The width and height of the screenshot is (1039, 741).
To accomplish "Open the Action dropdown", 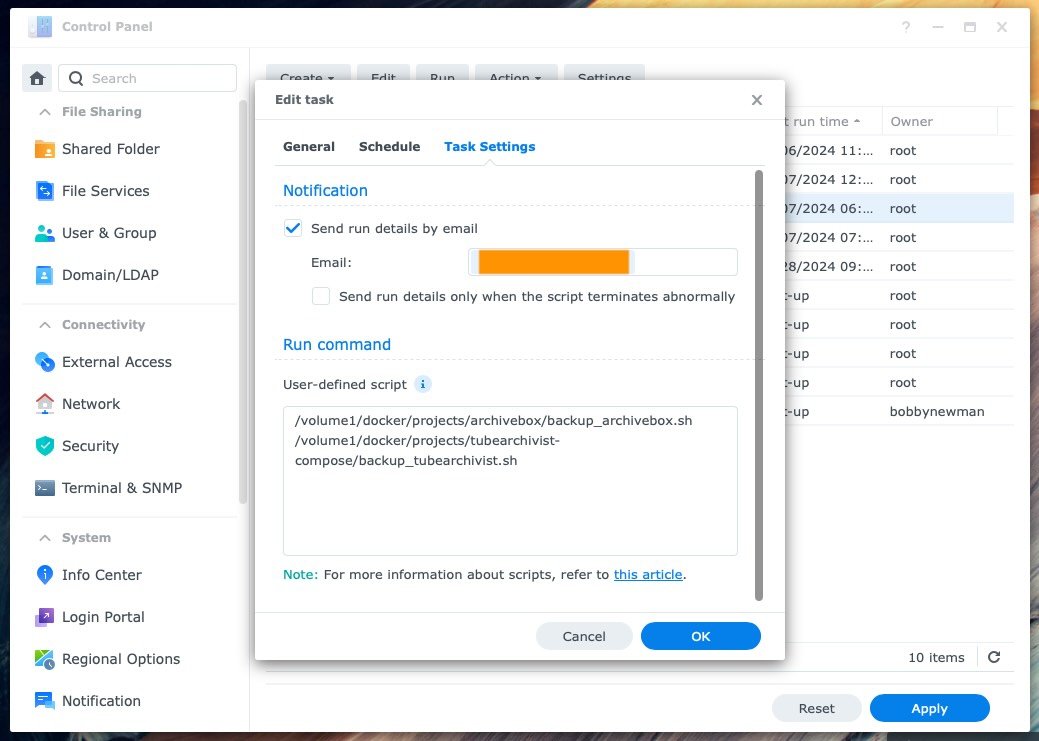I will pos(516,73).
